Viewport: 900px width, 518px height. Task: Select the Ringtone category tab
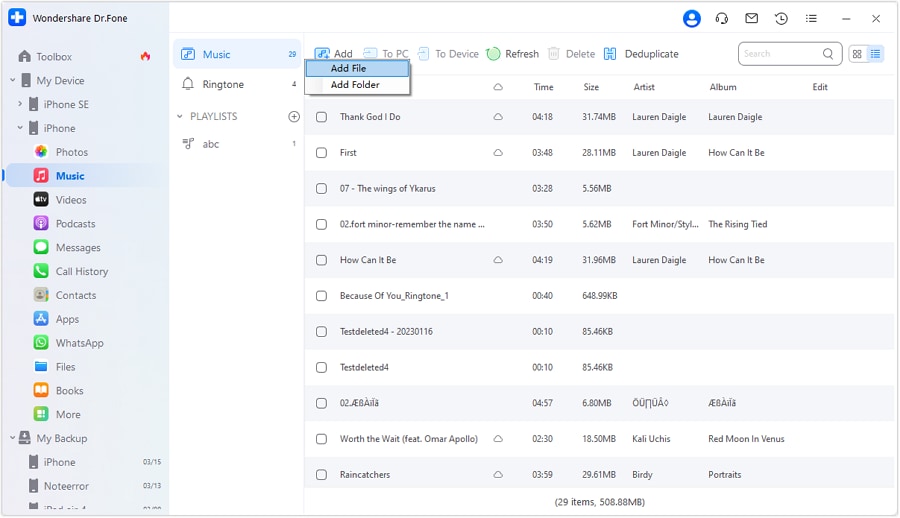pos(237,84)
